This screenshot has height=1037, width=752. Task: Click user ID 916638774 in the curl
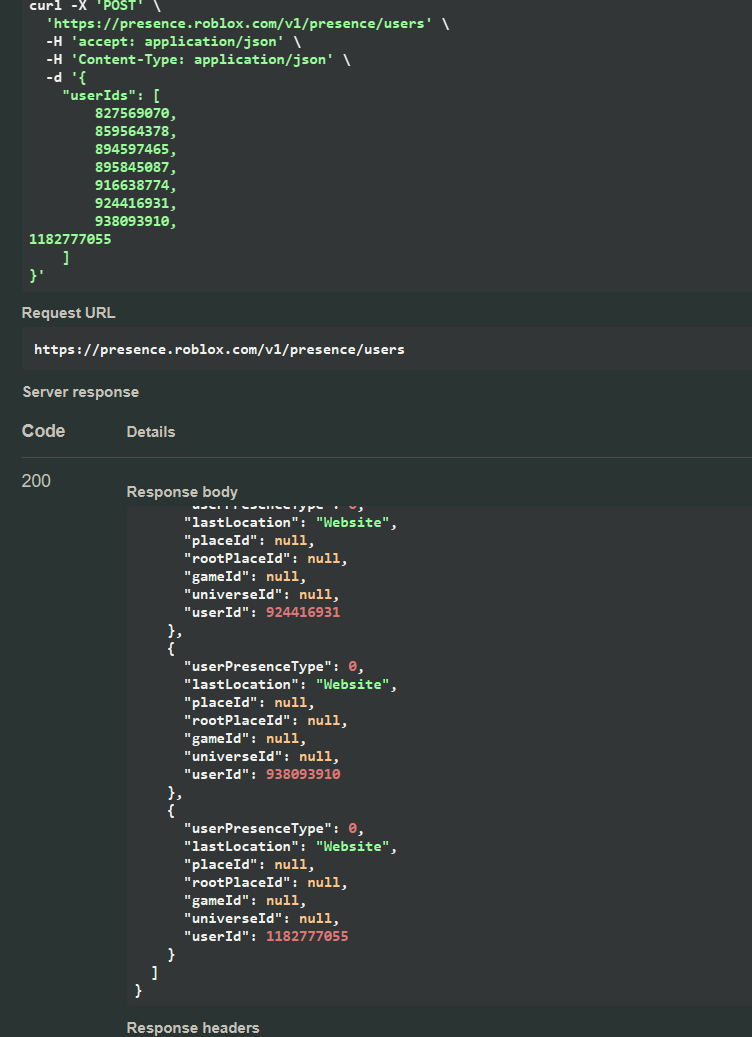click(135, 185)
